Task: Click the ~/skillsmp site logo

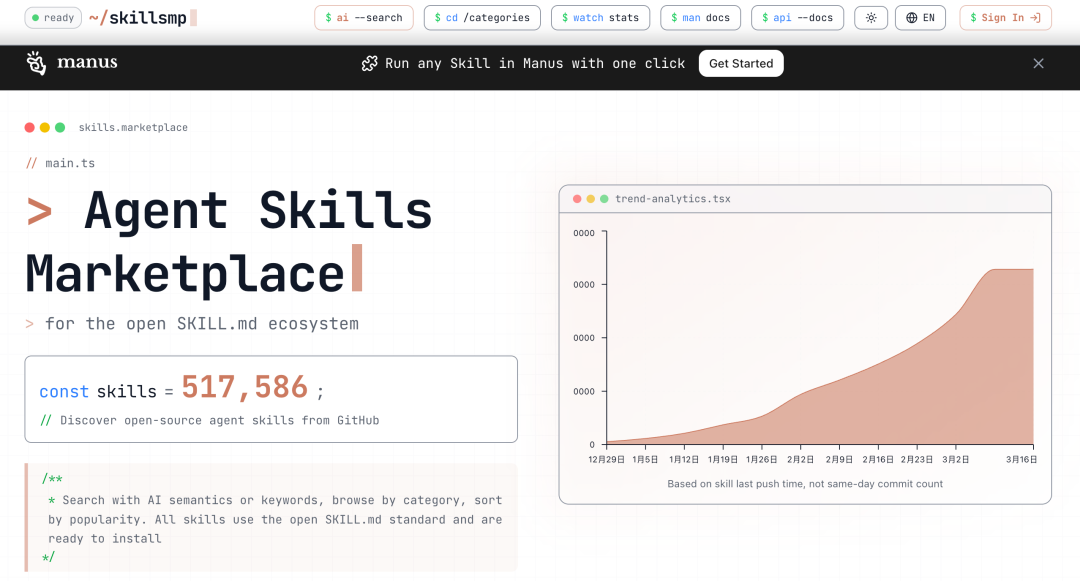Action: pyautogui.click(x=143, y=18)
